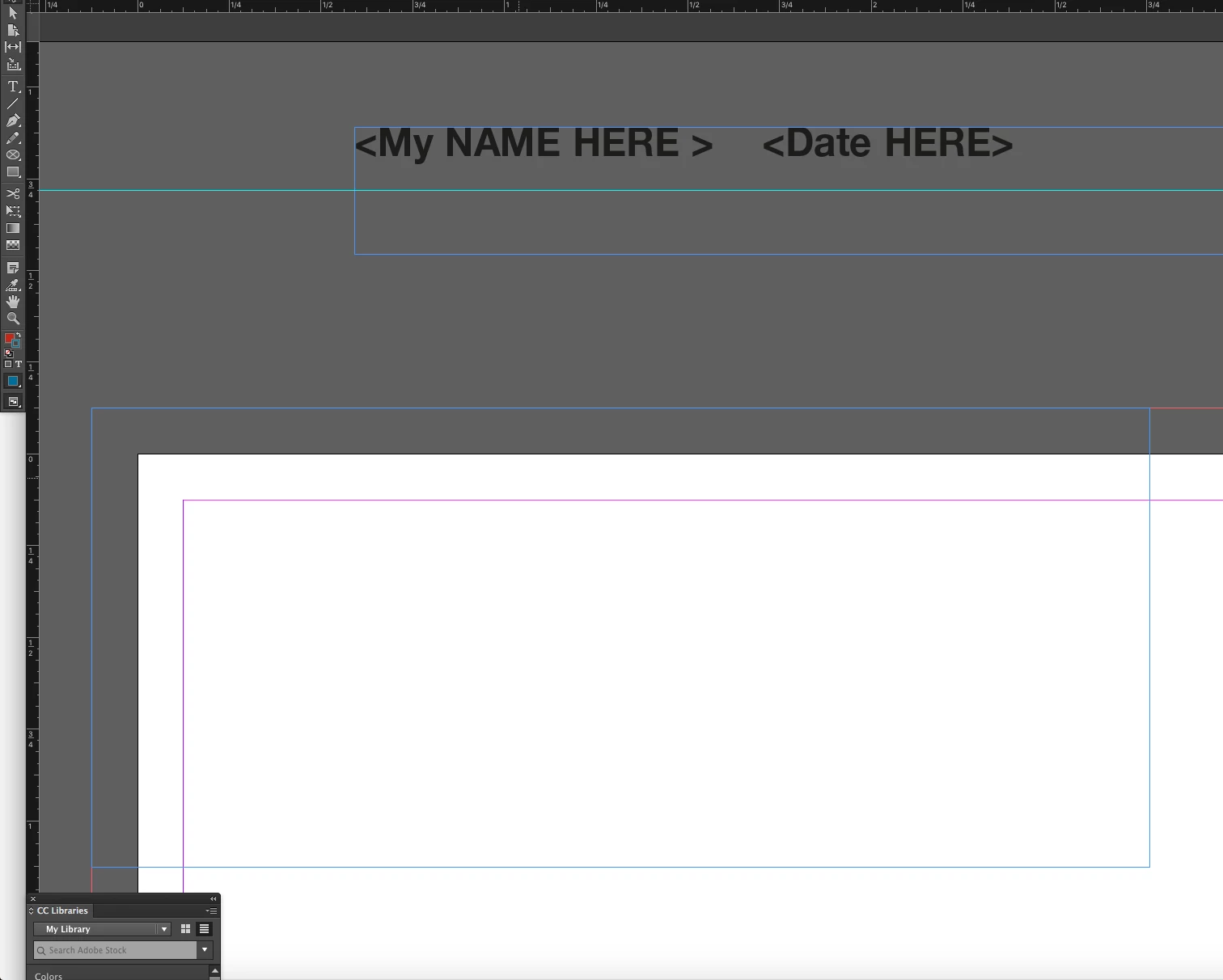Click the blue Apply Color button

click(x=13, y=382)
